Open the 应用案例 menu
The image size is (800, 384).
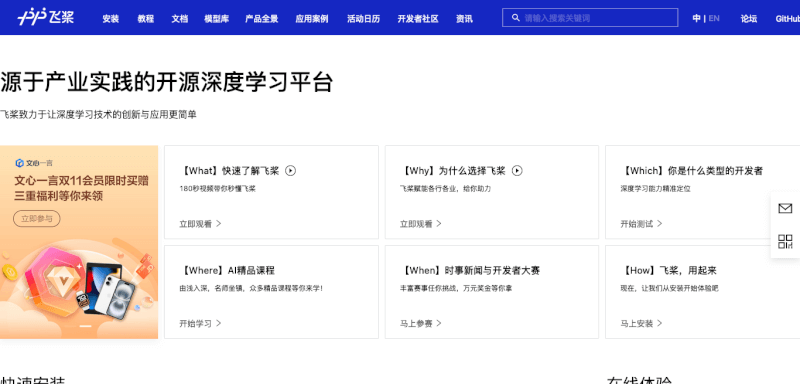312,19
